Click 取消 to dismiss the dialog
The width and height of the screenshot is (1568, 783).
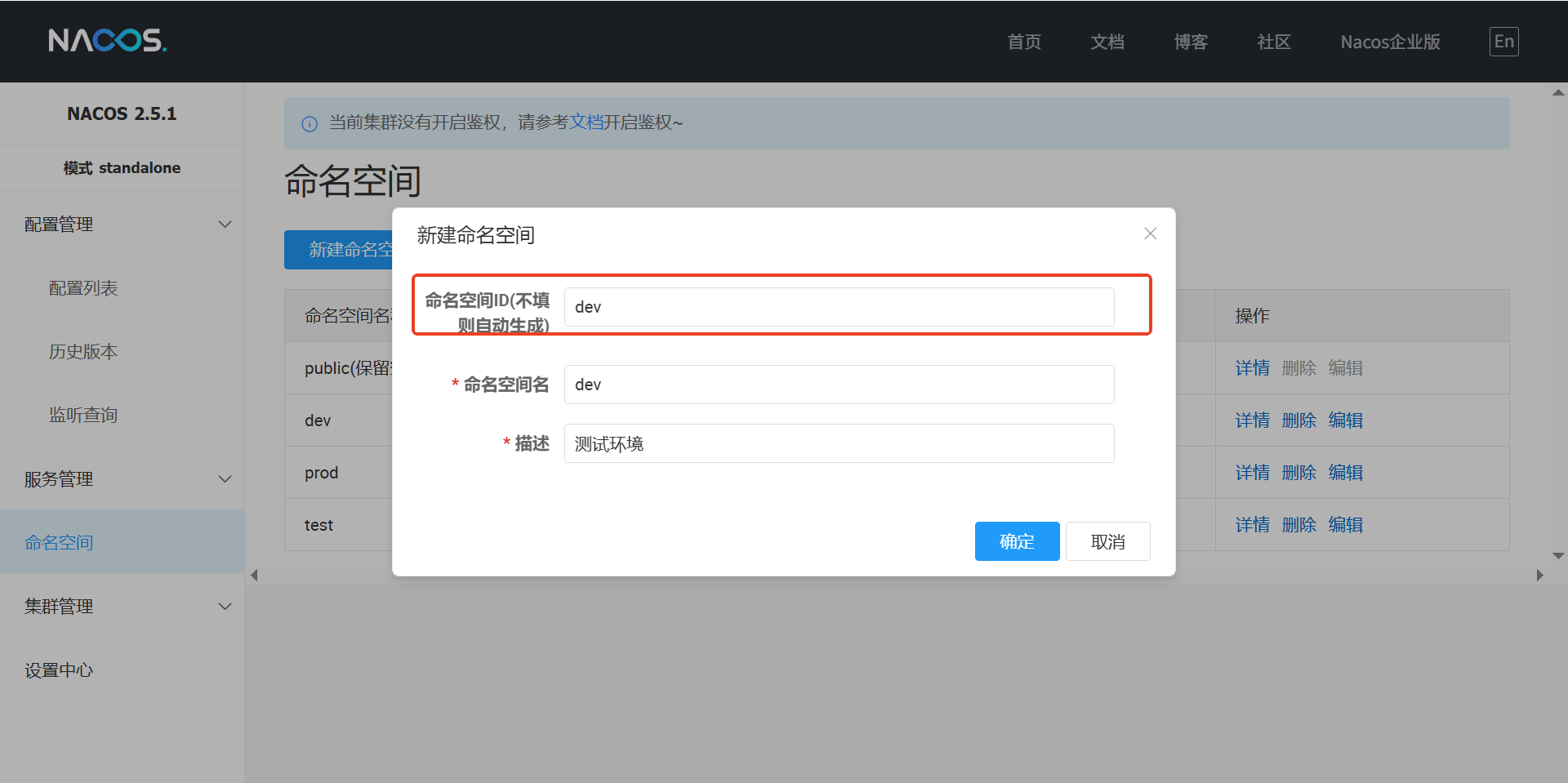click(1107, 541)
